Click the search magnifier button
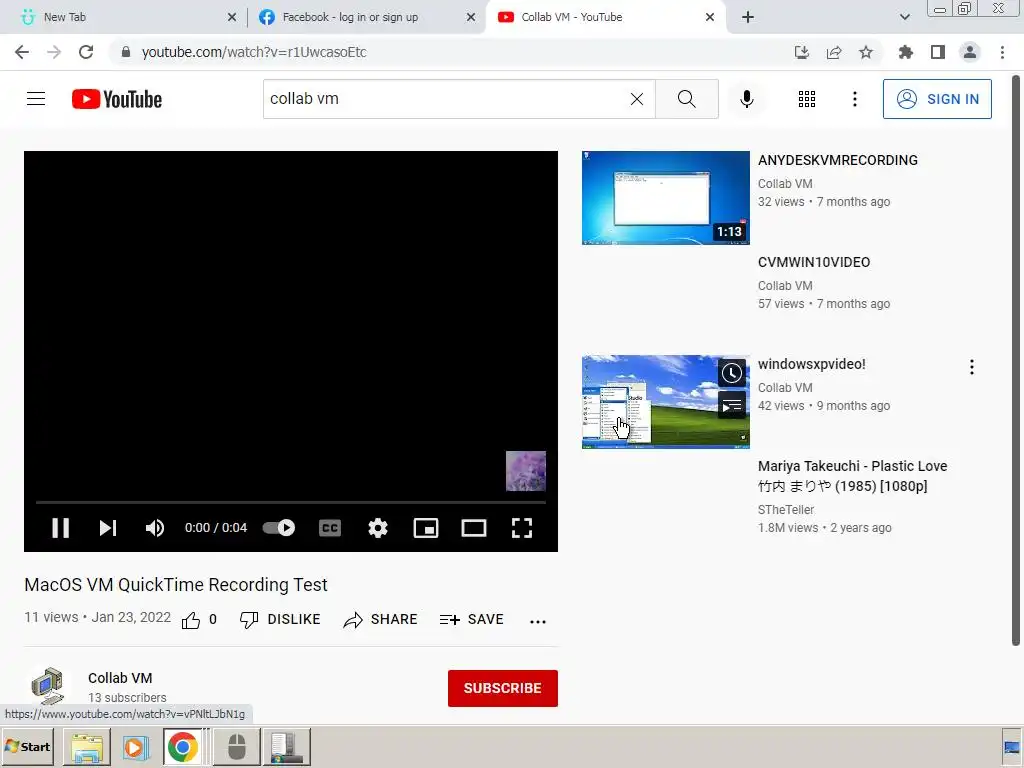 pos(686,99)
